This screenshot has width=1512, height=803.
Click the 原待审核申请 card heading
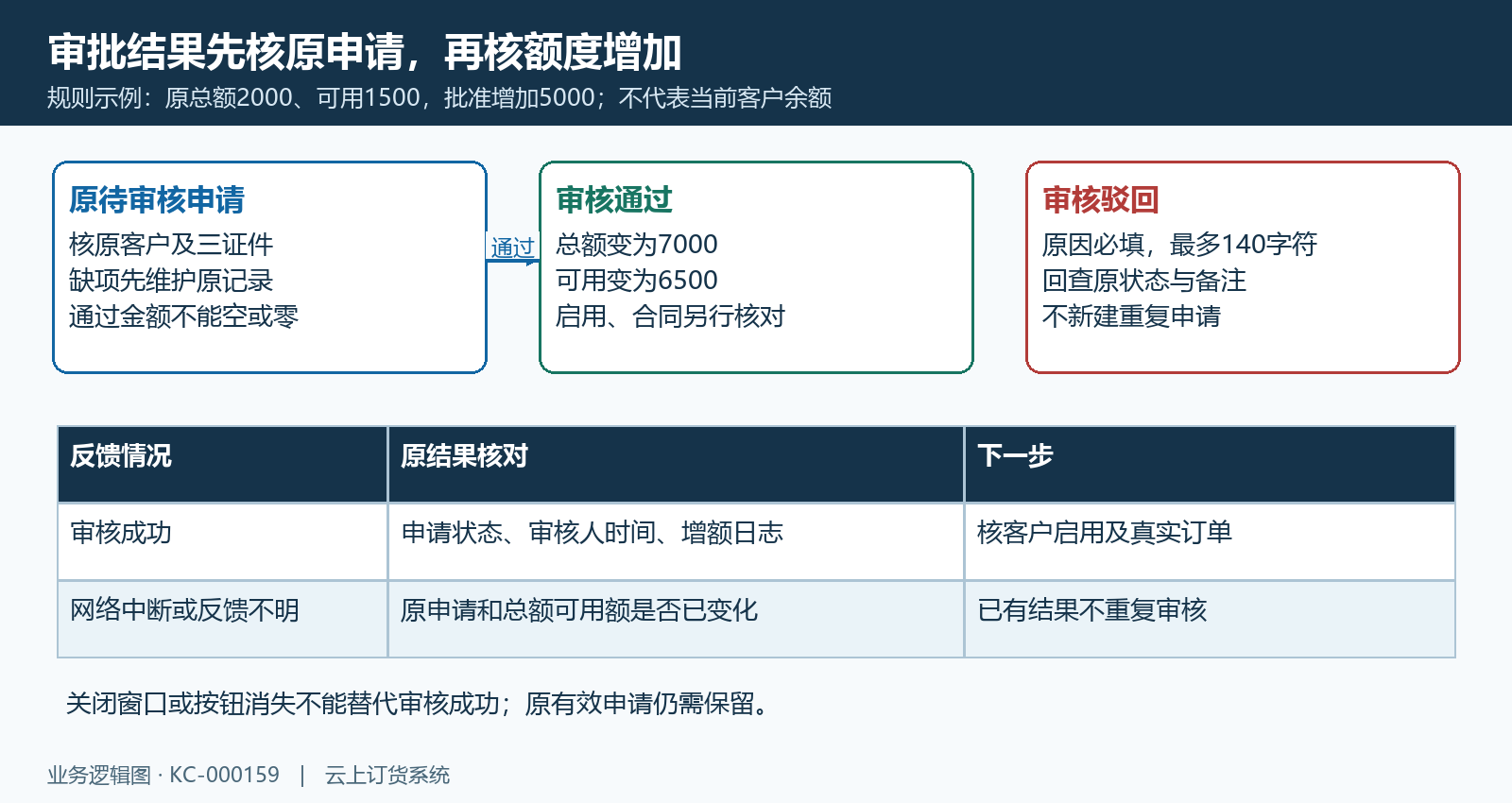click(x=157, y=199)
